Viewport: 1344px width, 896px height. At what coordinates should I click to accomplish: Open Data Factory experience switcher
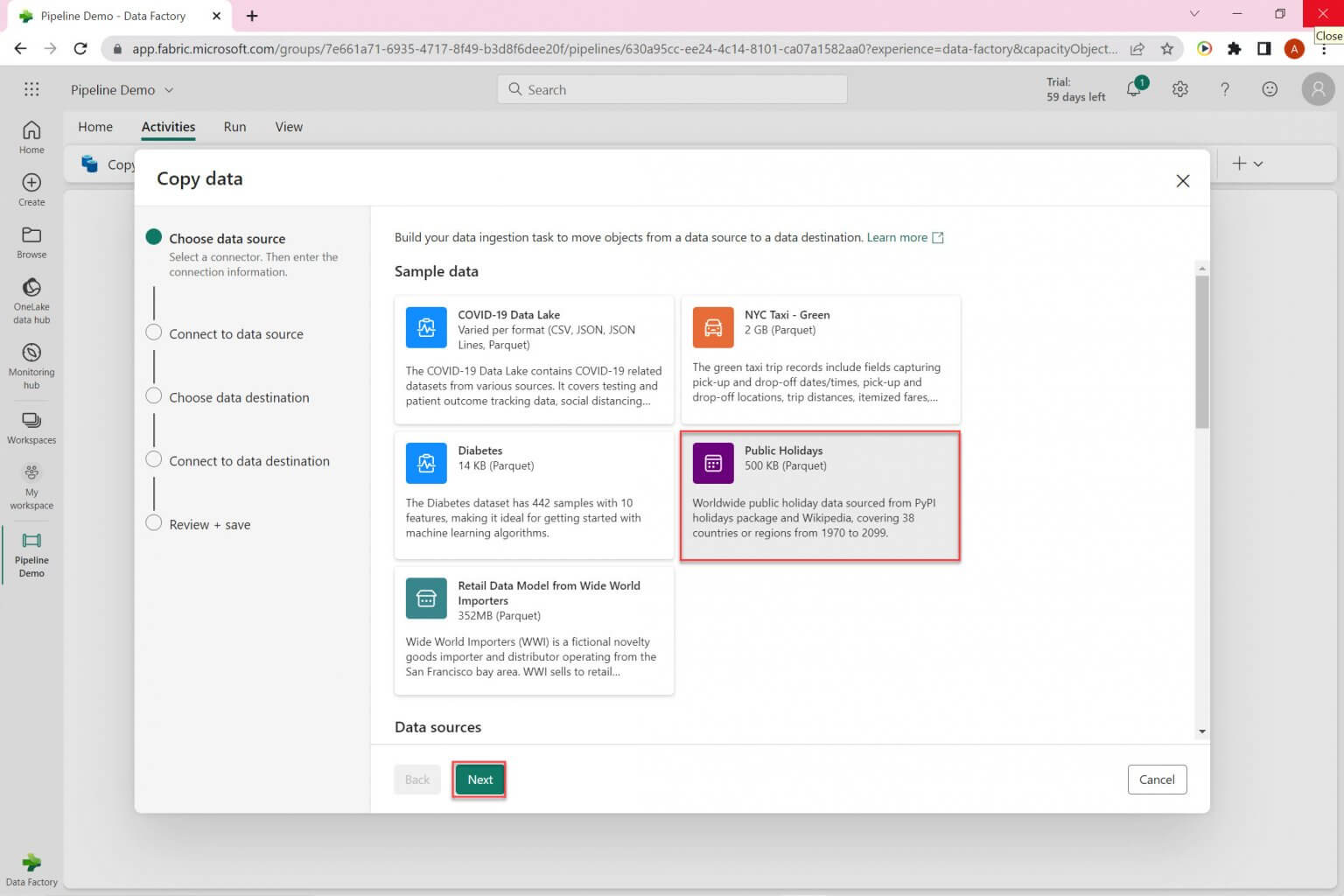[31, 870]
